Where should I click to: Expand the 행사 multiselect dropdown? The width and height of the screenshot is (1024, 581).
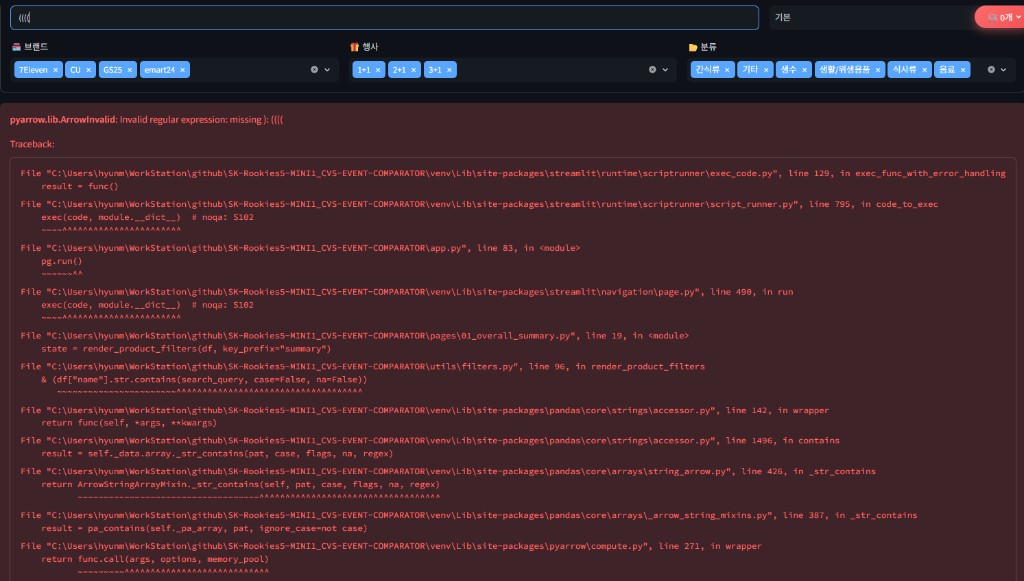point(665,70)
